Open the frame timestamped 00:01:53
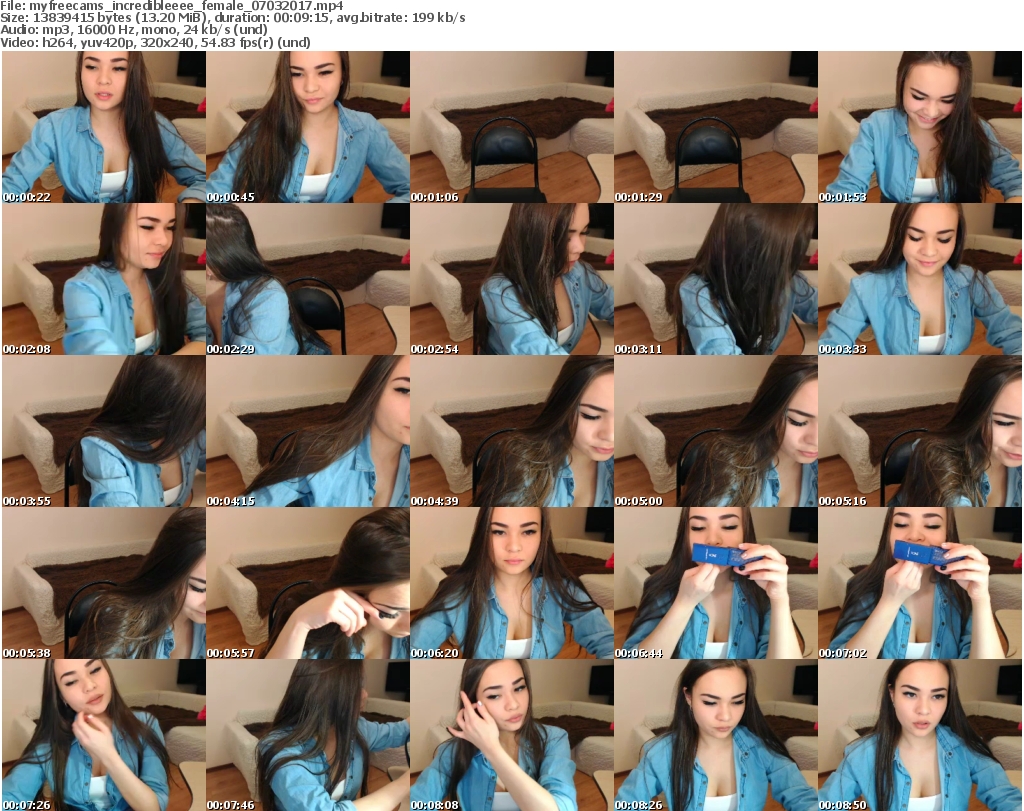Screen dimensions: 1024x811 click(x=920, y=127)
